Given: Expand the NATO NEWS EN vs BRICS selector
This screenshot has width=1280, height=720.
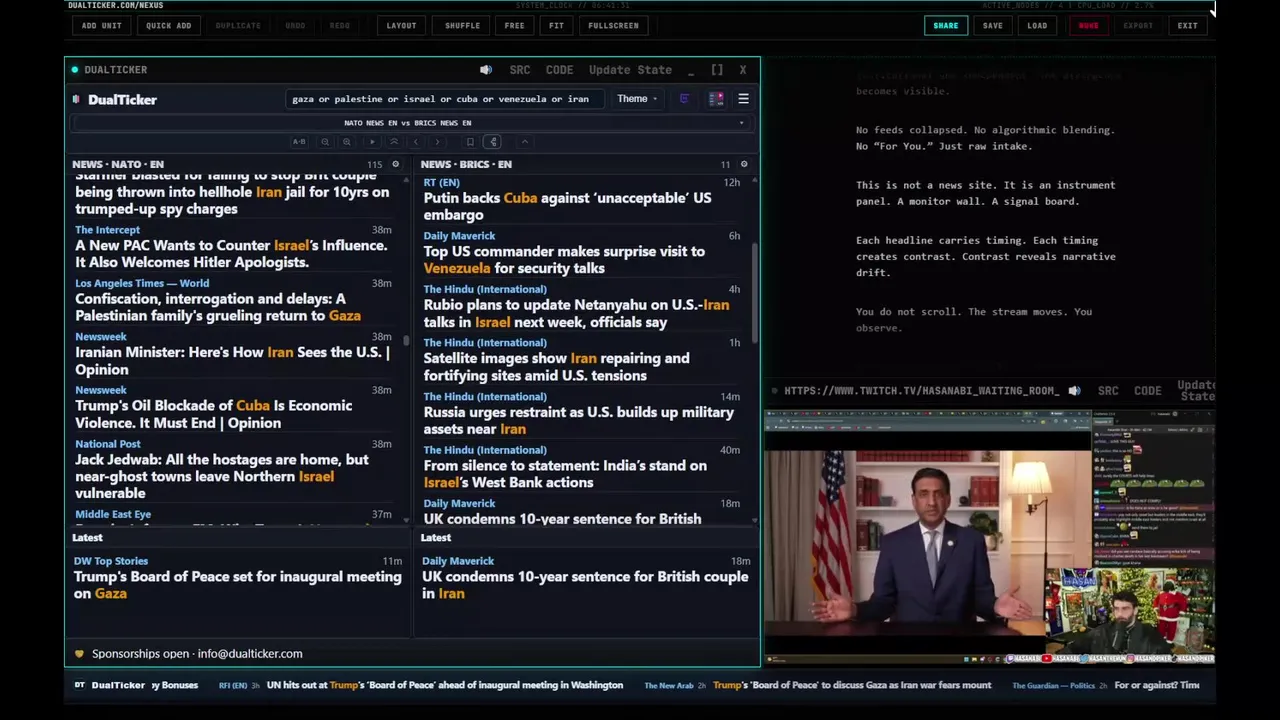Looking at the screenshot, I should pyautogui.click(x=412, y=123).
